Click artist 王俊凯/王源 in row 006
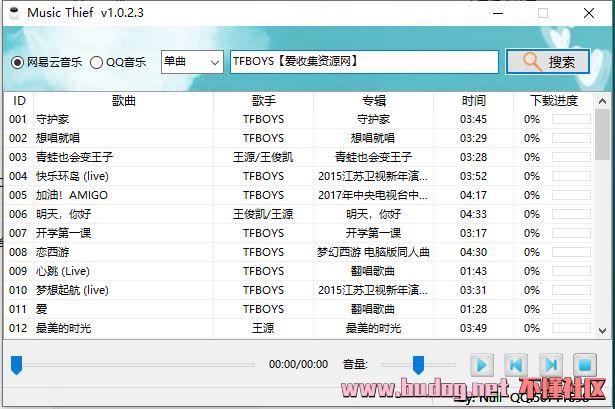The height and width of the screenshot is (409, 615). click(263, 214)
